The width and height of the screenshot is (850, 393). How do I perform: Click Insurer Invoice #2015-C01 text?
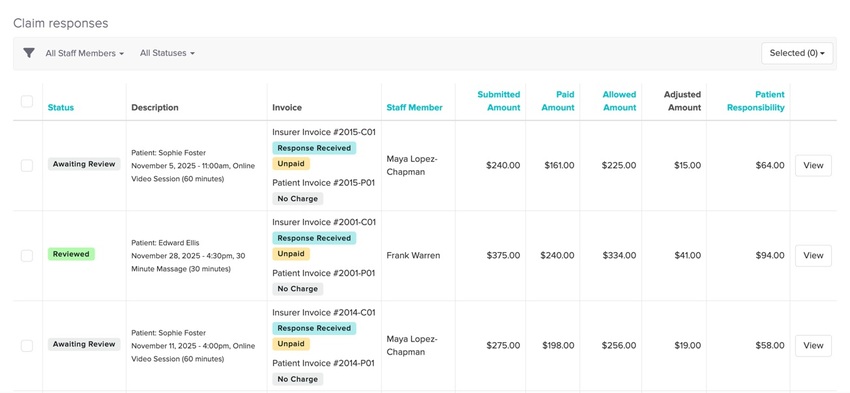324,132
